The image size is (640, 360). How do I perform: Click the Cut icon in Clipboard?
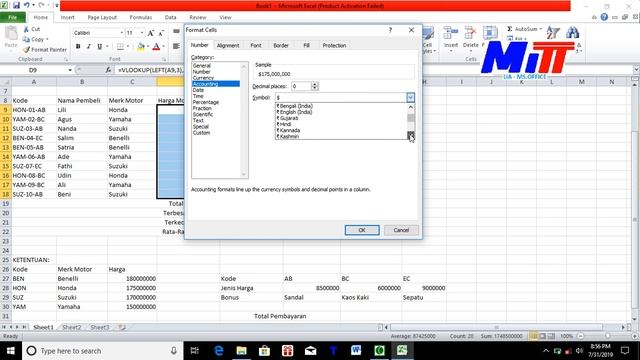tap(27, 29)
